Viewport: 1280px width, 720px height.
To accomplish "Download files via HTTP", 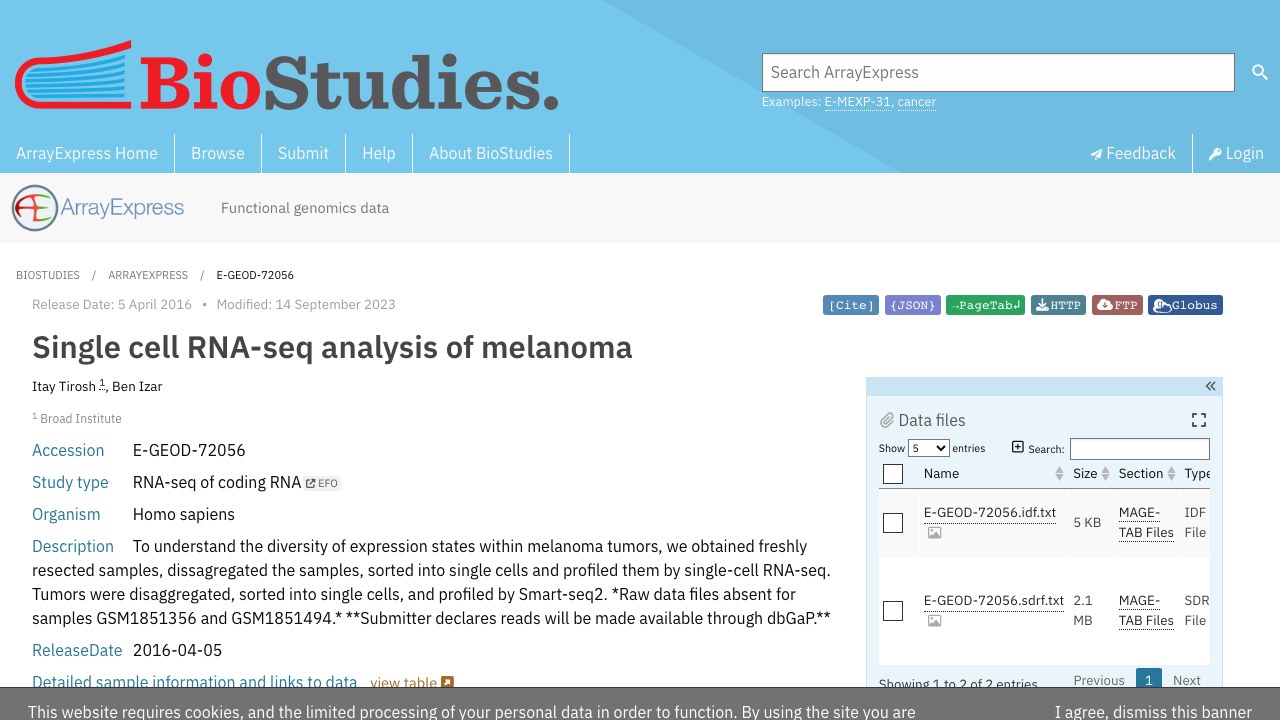I will point(1058,305).
